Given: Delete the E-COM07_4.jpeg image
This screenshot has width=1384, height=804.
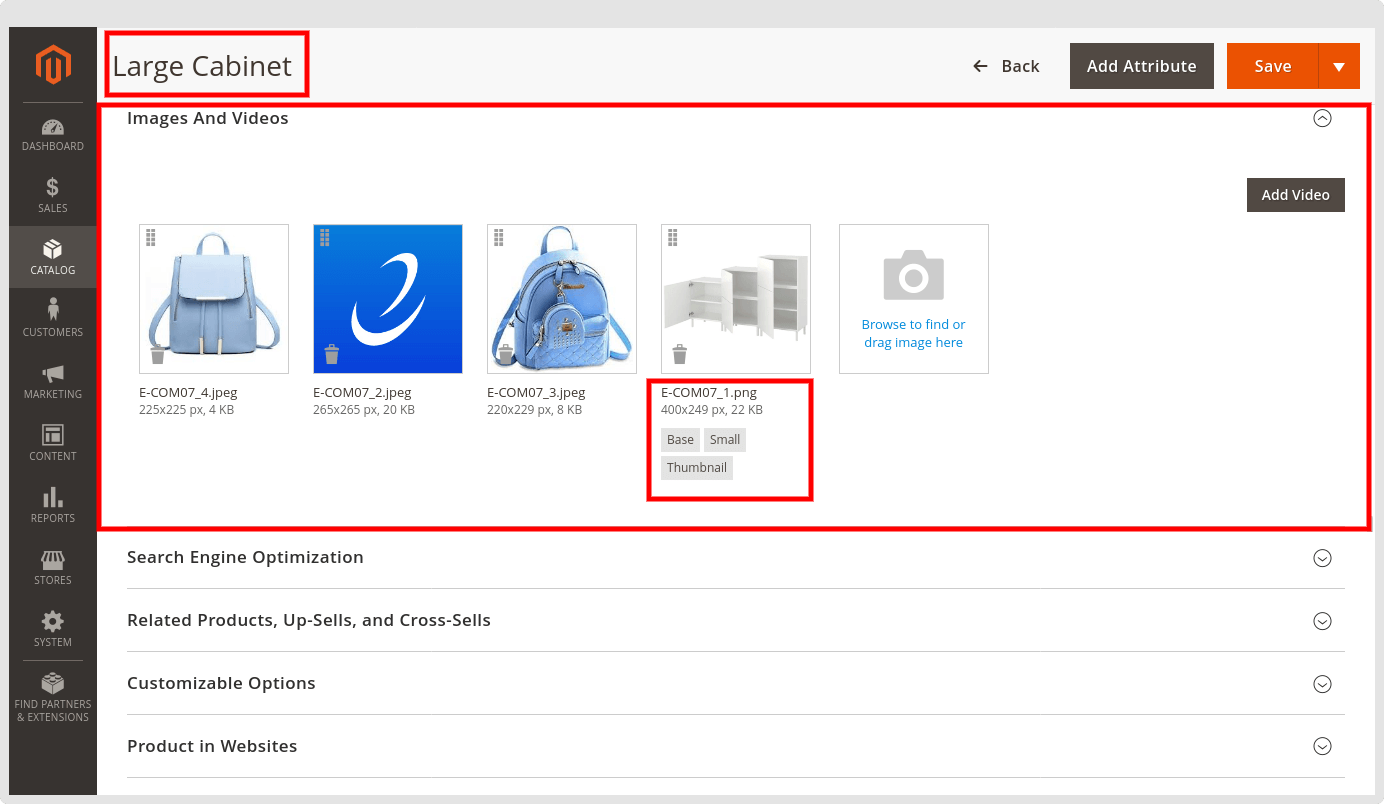Looking at the screenshot, I should [x=158, y=354].
